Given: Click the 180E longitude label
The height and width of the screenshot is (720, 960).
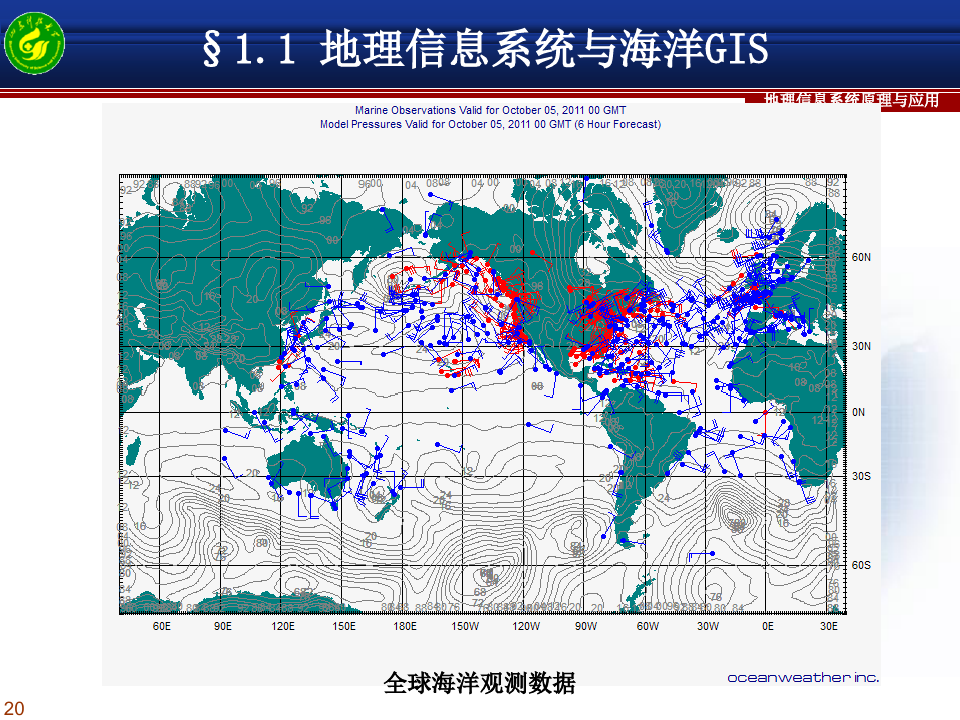Looking at the screenshot, I should coord(405,626).
